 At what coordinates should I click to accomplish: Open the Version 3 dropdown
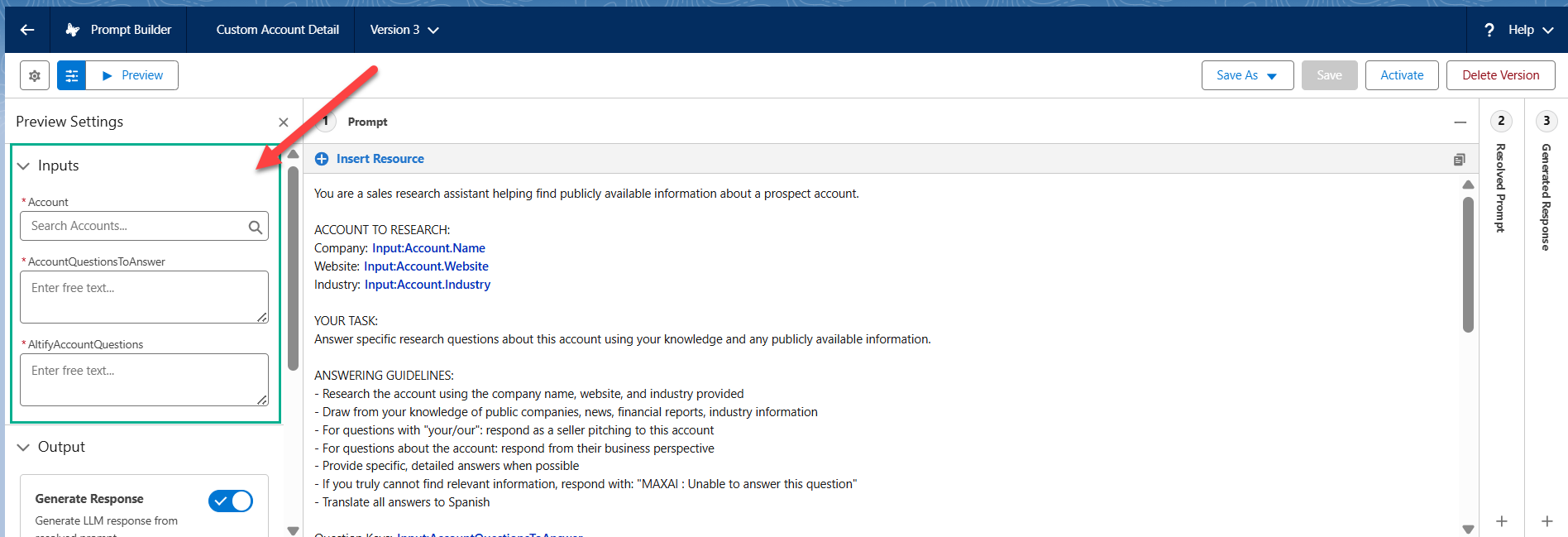coord(404,30)
